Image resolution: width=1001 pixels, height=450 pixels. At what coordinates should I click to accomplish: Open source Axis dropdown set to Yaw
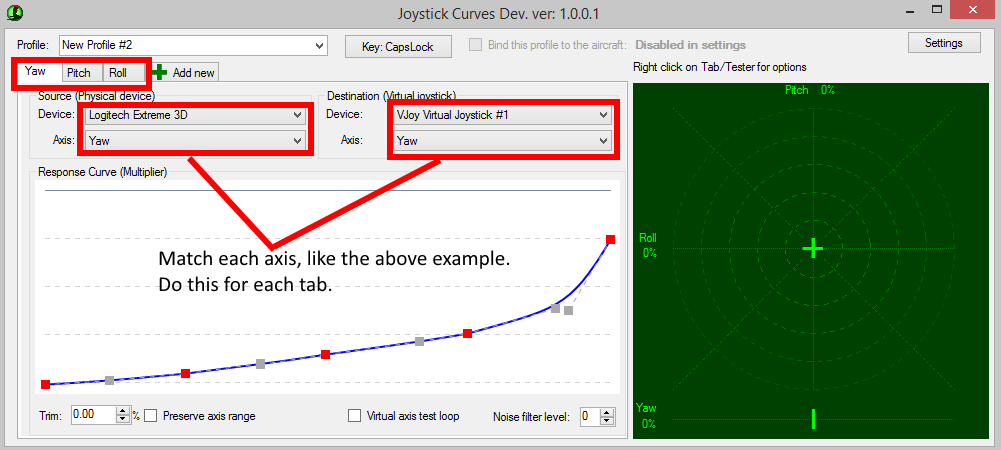[x=195, y=140]
